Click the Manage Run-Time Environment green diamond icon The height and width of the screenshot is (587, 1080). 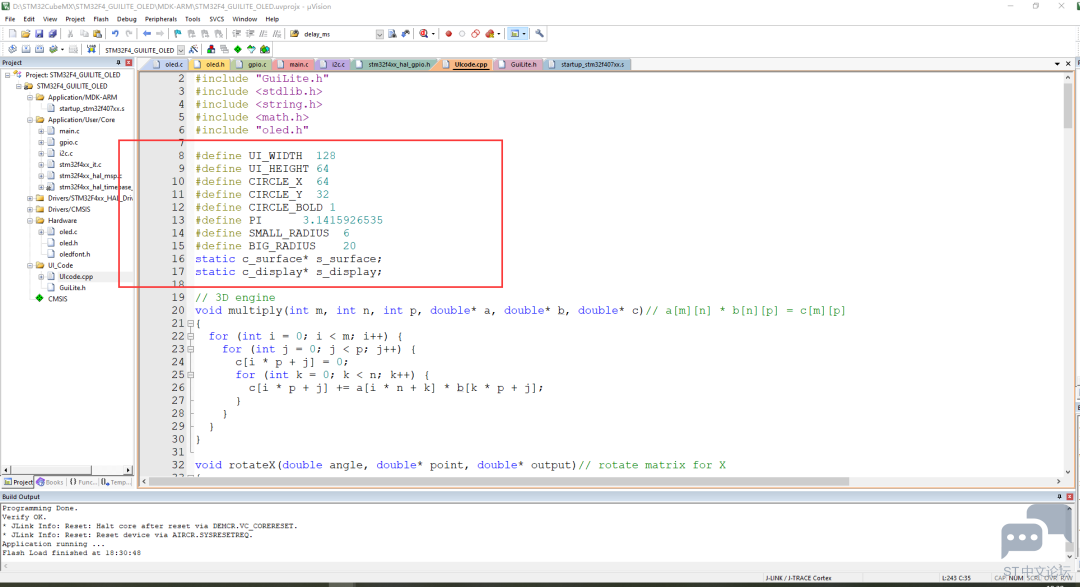pyautogui.click(x=238, y=50)
